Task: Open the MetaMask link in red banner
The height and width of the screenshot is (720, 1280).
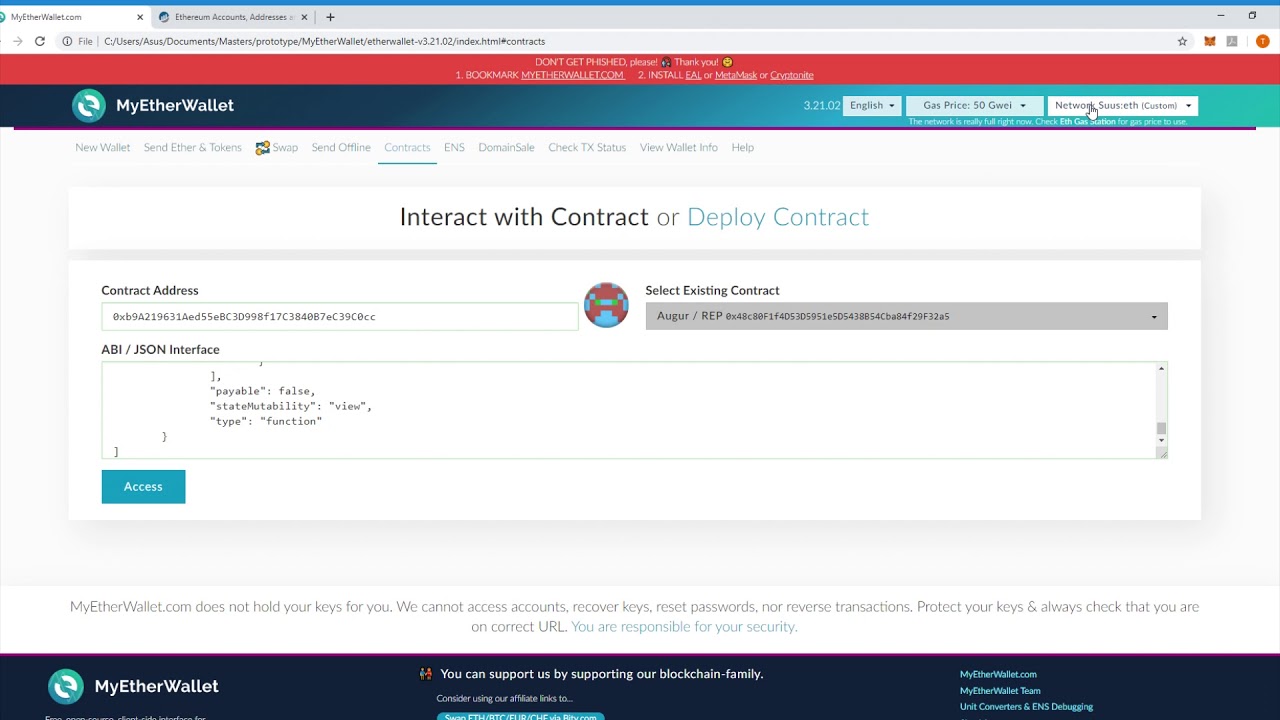Action: click(x=736, y=75)
